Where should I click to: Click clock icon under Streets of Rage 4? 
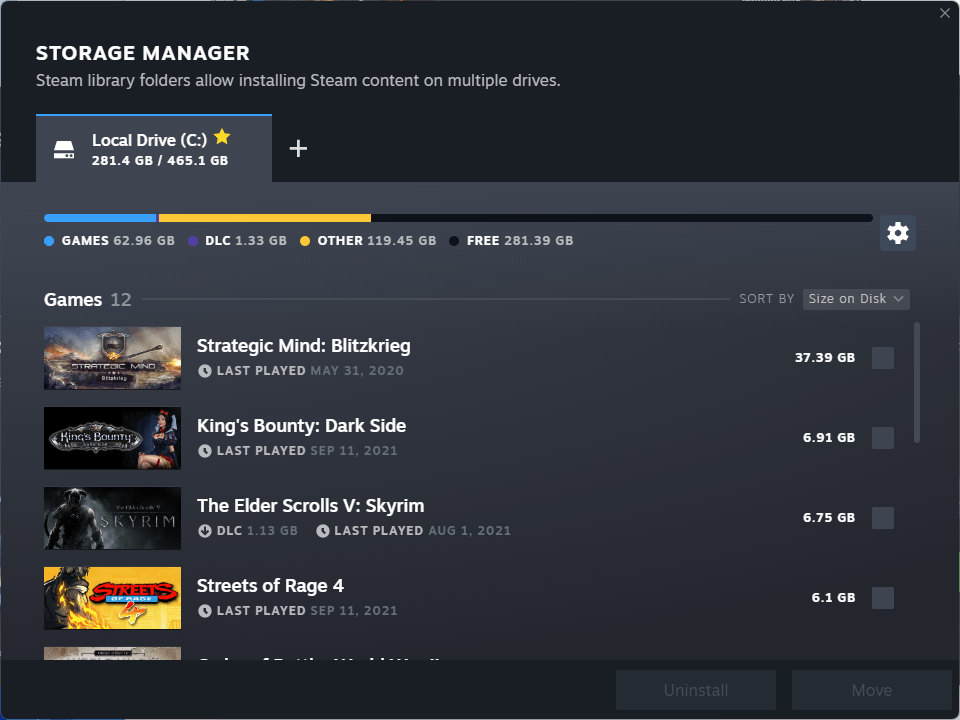(205, 610)
